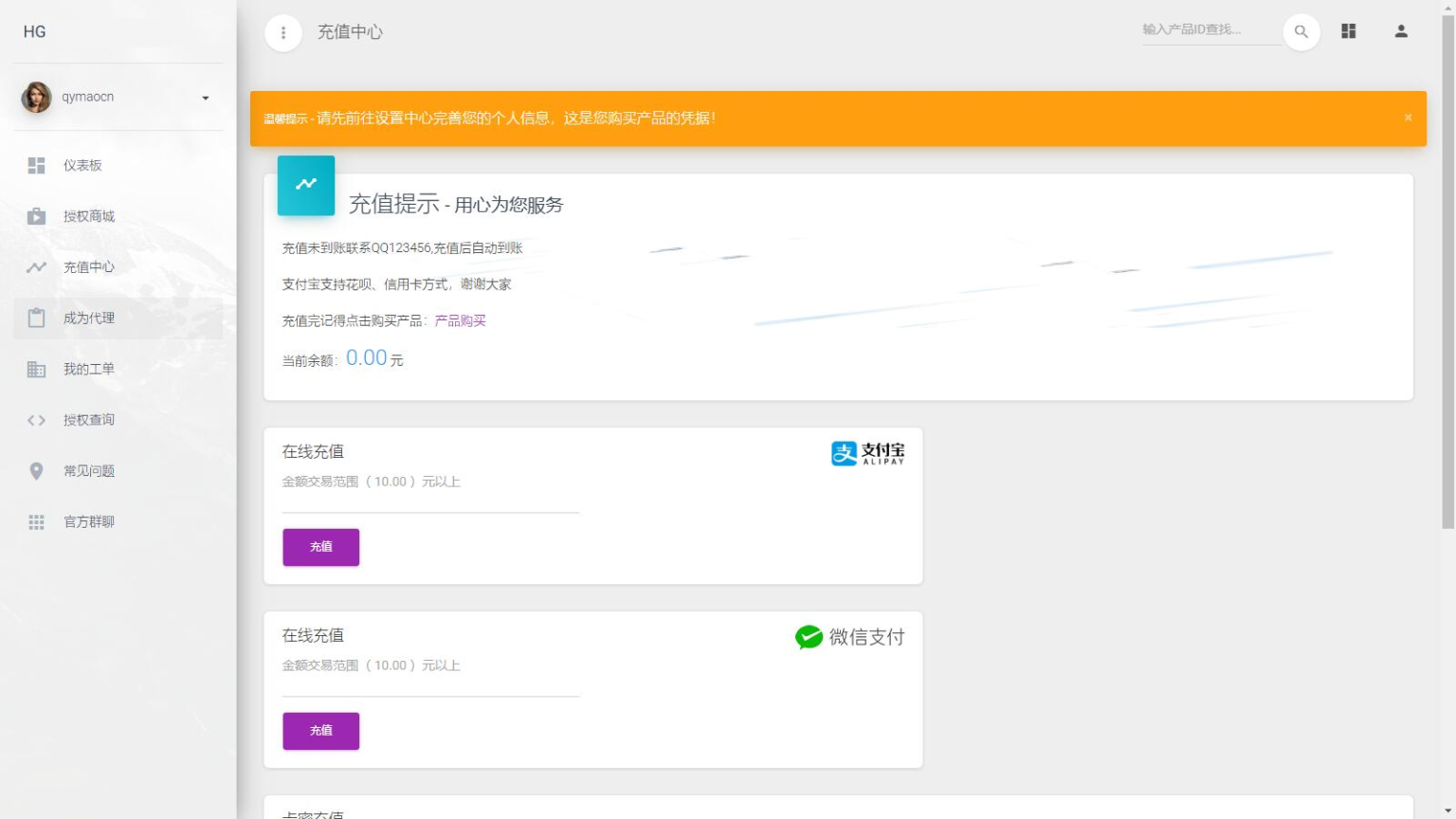Screen dimensions: 1456x819
Task: Open the 官方群聊 grid icon
Action: coord(36,521)
